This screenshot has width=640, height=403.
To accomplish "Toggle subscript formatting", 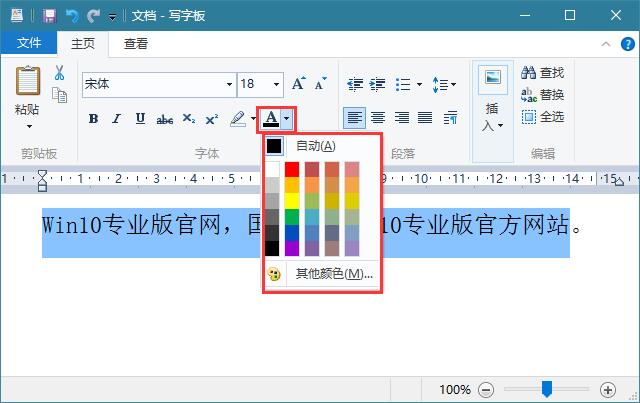I will coord(189,119).
